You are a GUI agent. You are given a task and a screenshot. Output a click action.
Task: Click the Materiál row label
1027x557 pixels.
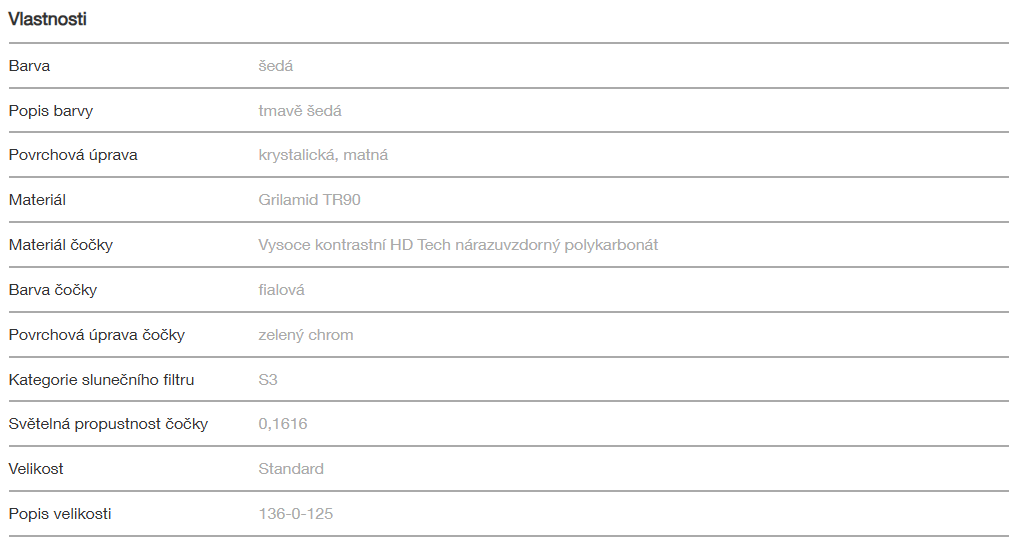click(37, 200)
